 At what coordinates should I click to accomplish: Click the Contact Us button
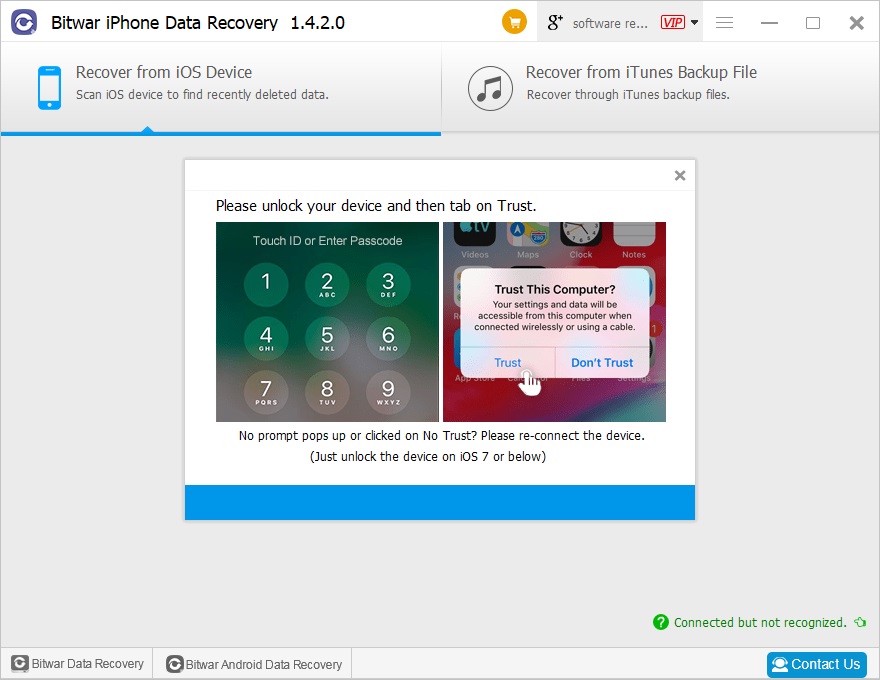pyautogui.click(x=816, y=664)
